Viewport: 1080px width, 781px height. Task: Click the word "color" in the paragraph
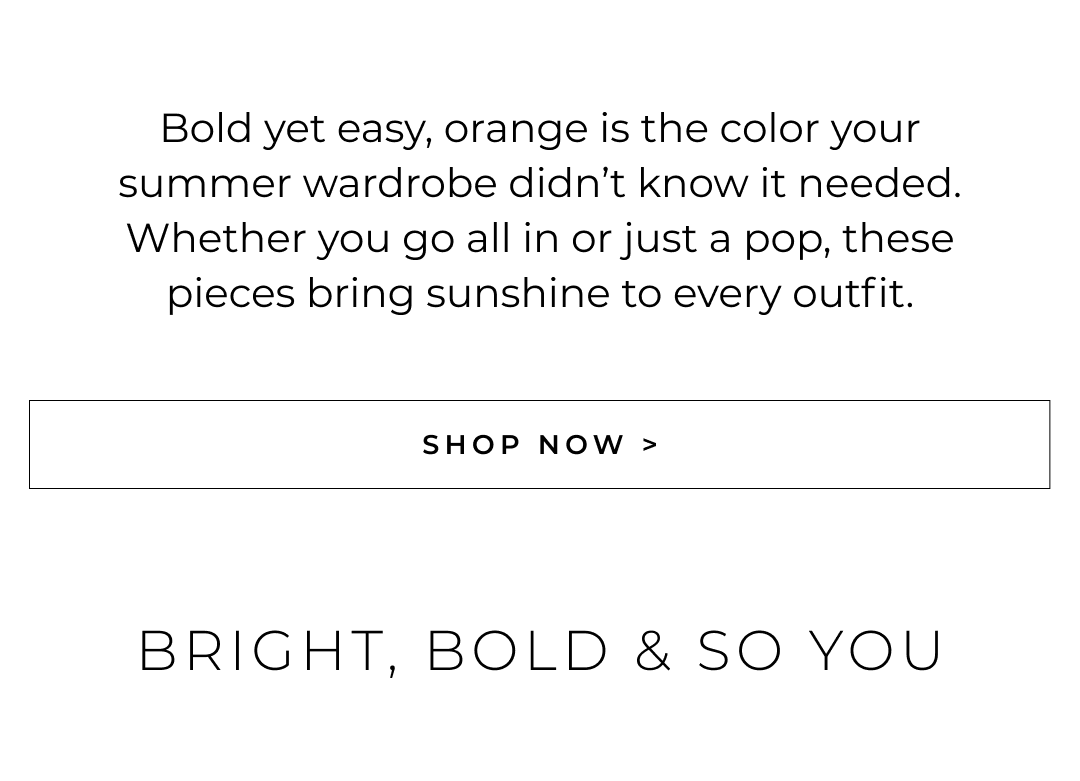tap(768, 129)
